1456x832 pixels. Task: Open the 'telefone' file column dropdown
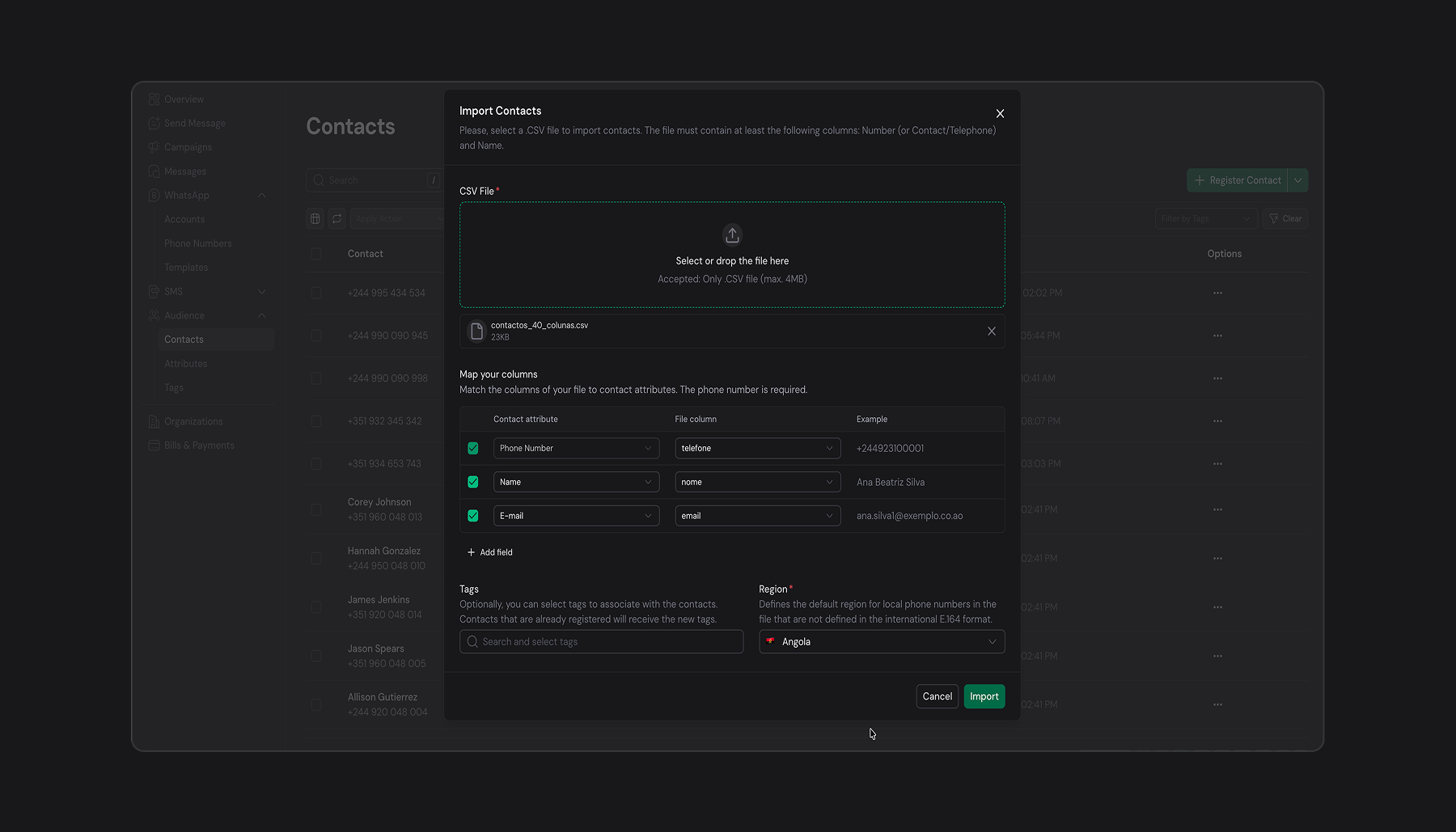point(758,449)
